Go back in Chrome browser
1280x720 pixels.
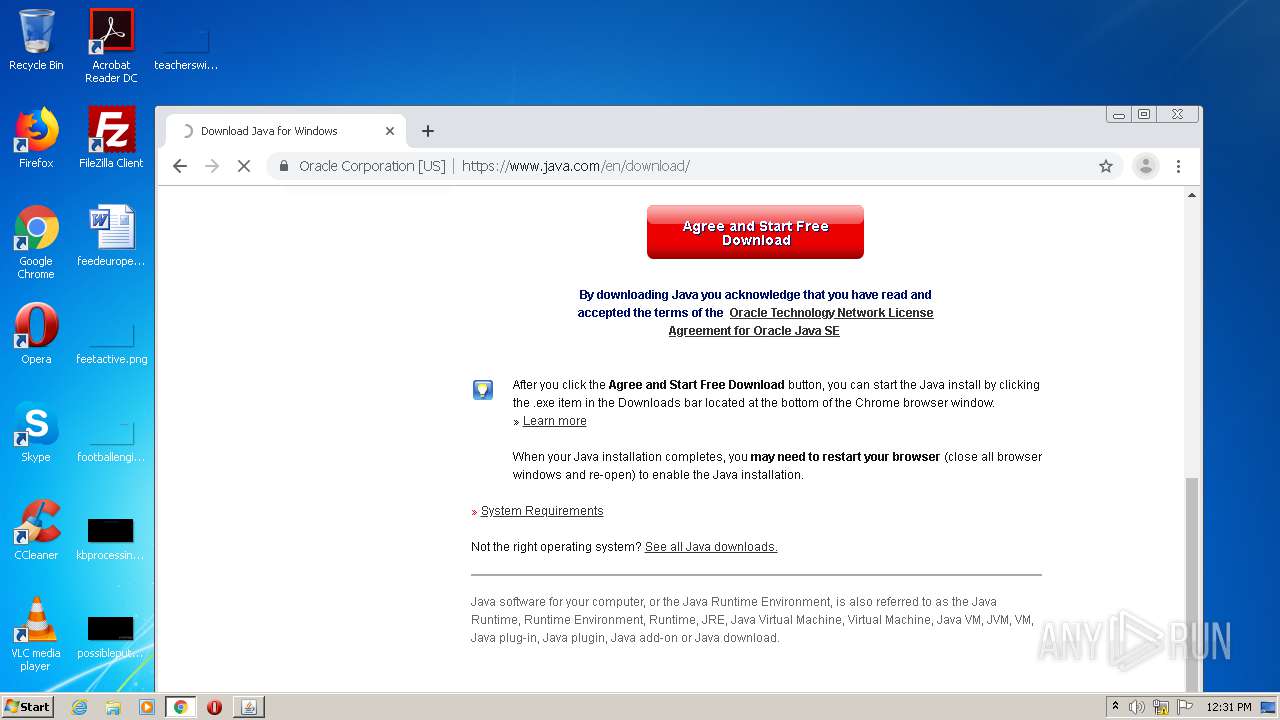[180, 166]
